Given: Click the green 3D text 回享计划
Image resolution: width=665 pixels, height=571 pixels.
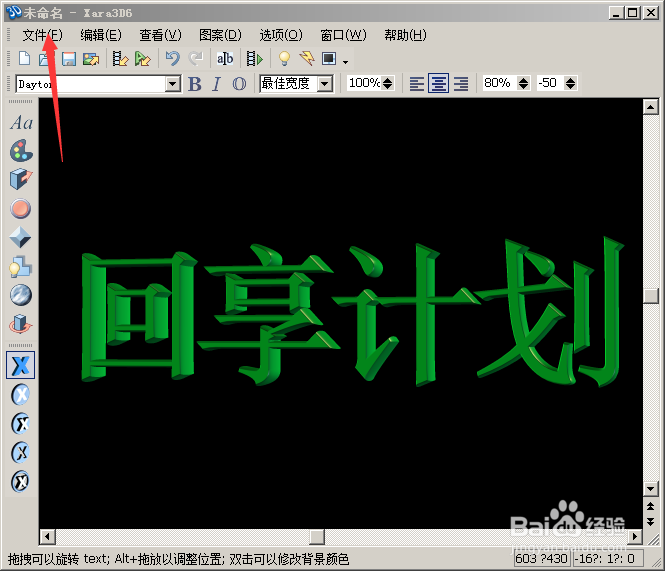Looking at the screenshot, I should click(x=352, y=312).
